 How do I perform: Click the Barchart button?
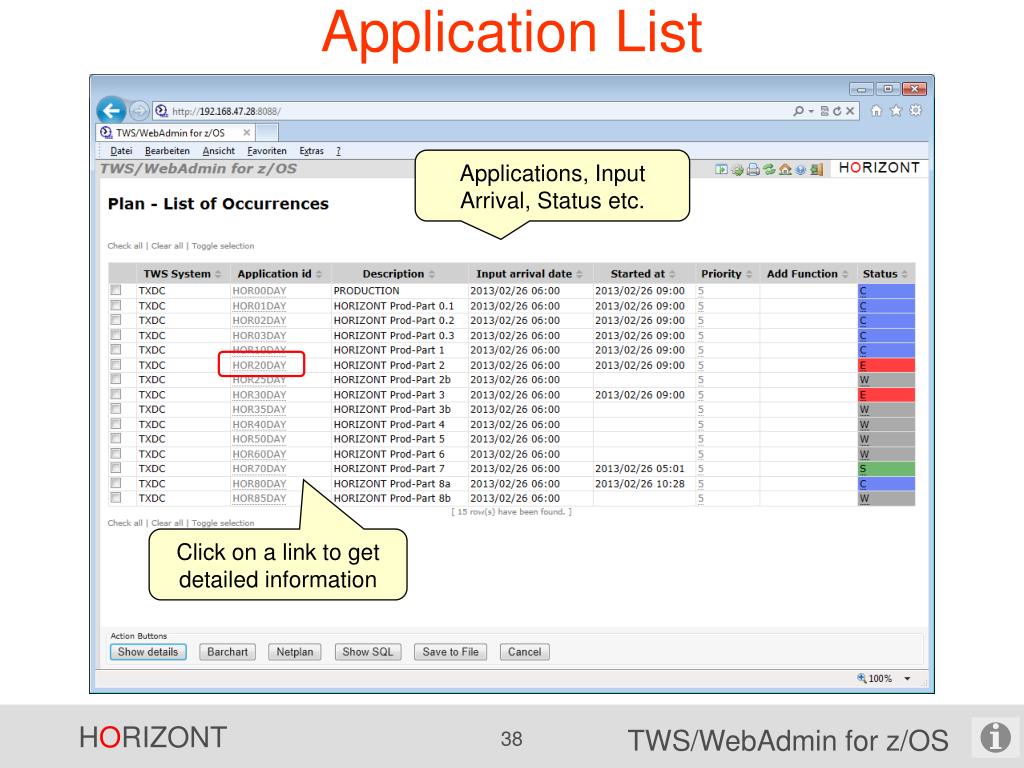click(x=227, y=652)
